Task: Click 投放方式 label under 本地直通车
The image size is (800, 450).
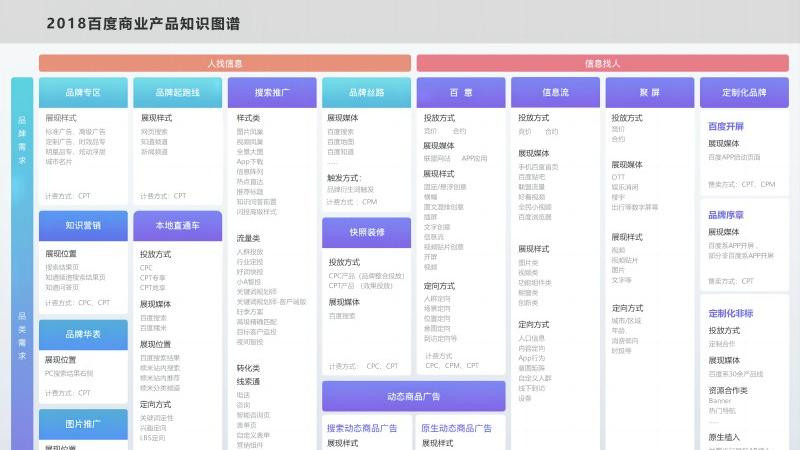Action: (x=156, y=254)
